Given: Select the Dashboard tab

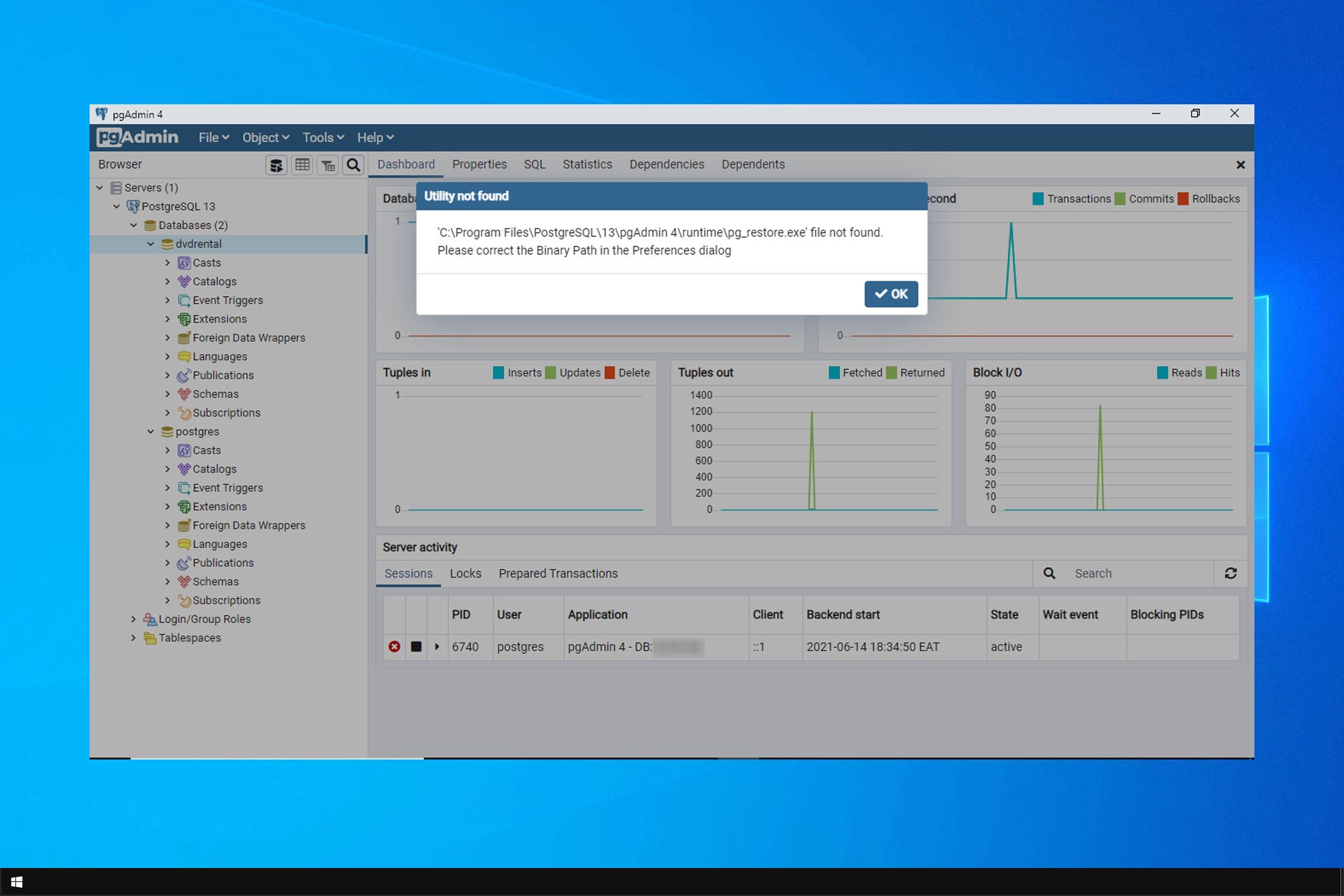Looking at the screenshot, I should point(406,164).
